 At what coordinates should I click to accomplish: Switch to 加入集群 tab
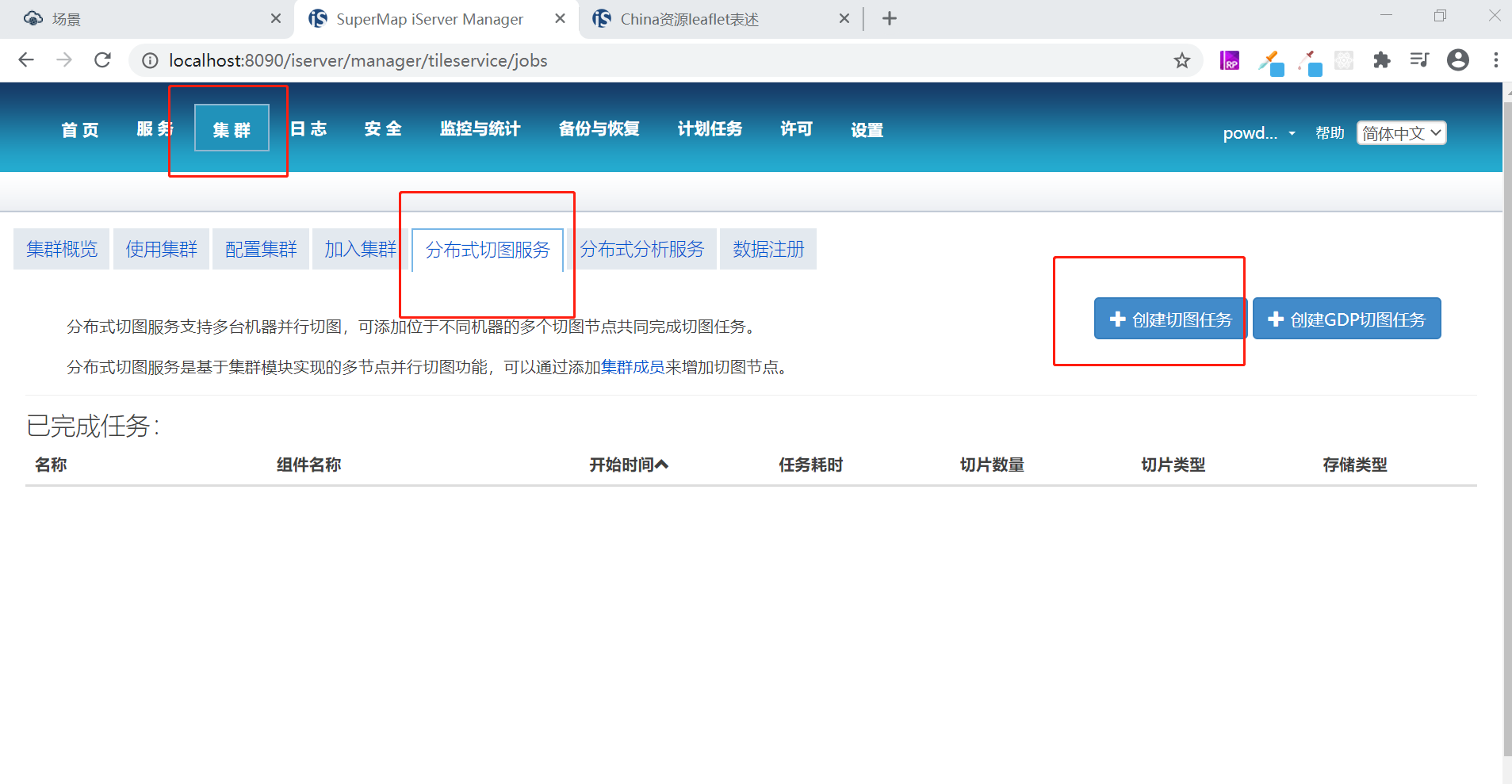pyautogui.click(x=361, y=250)
